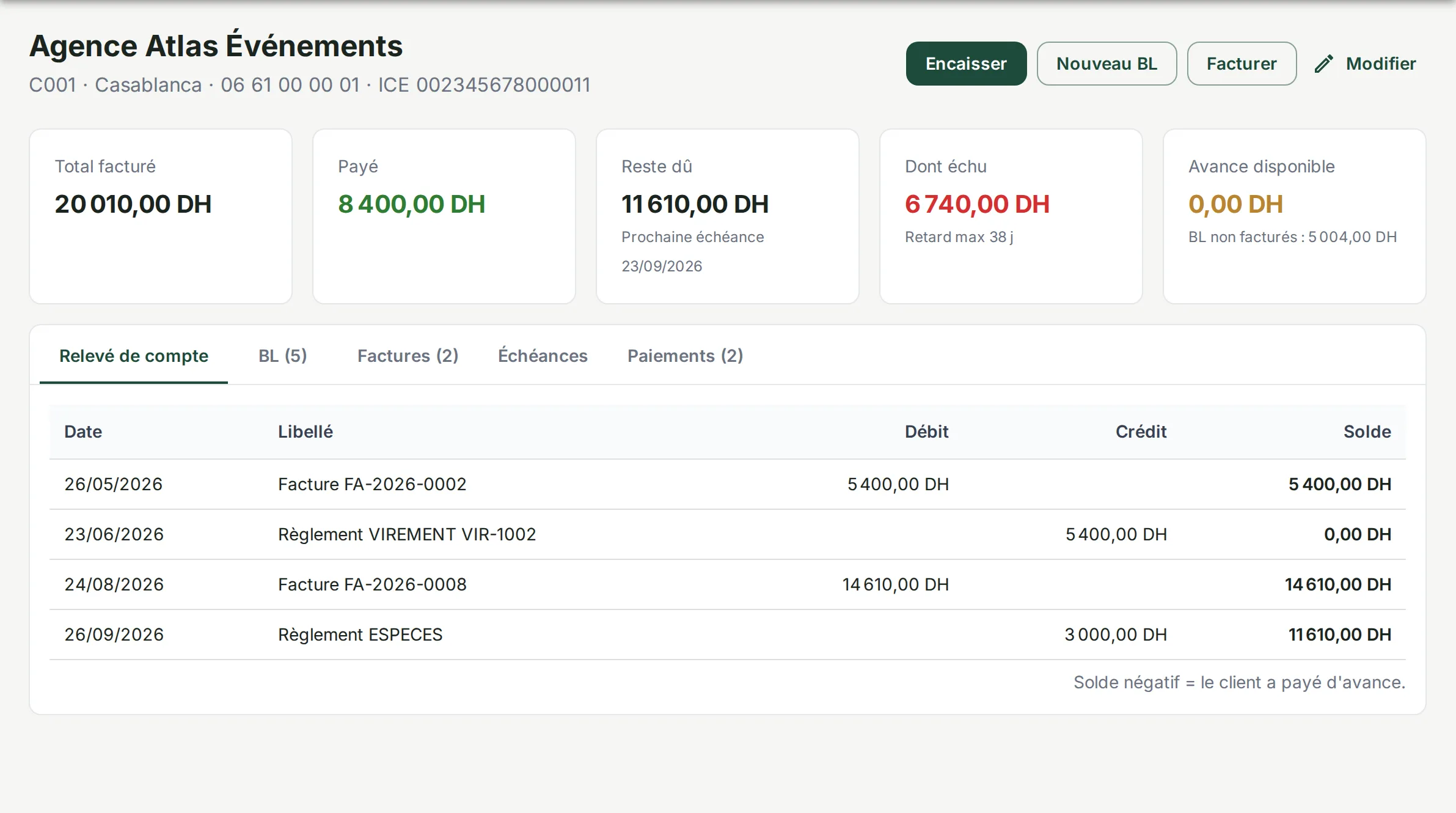Show the Paiements (2) tab
This screenshot has width=1456, height=813.
[685, 356]
